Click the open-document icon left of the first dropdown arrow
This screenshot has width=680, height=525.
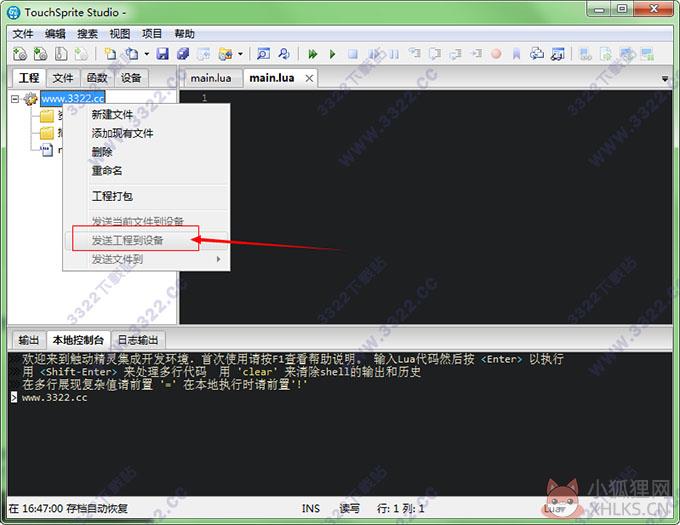coord(131,54)
